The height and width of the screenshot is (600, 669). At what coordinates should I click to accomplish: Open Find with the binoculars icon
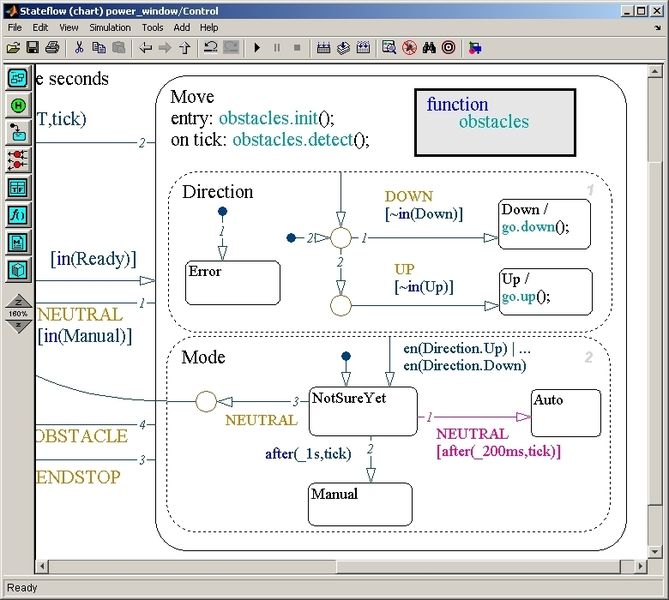click(429, 47)
